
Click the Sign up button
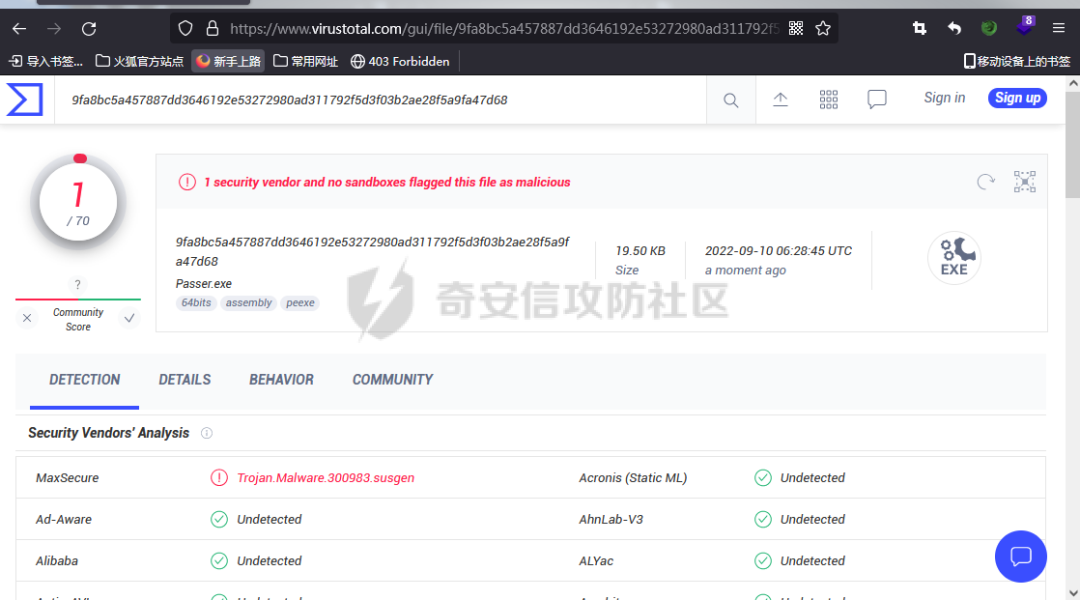(x=1017, y=98)
